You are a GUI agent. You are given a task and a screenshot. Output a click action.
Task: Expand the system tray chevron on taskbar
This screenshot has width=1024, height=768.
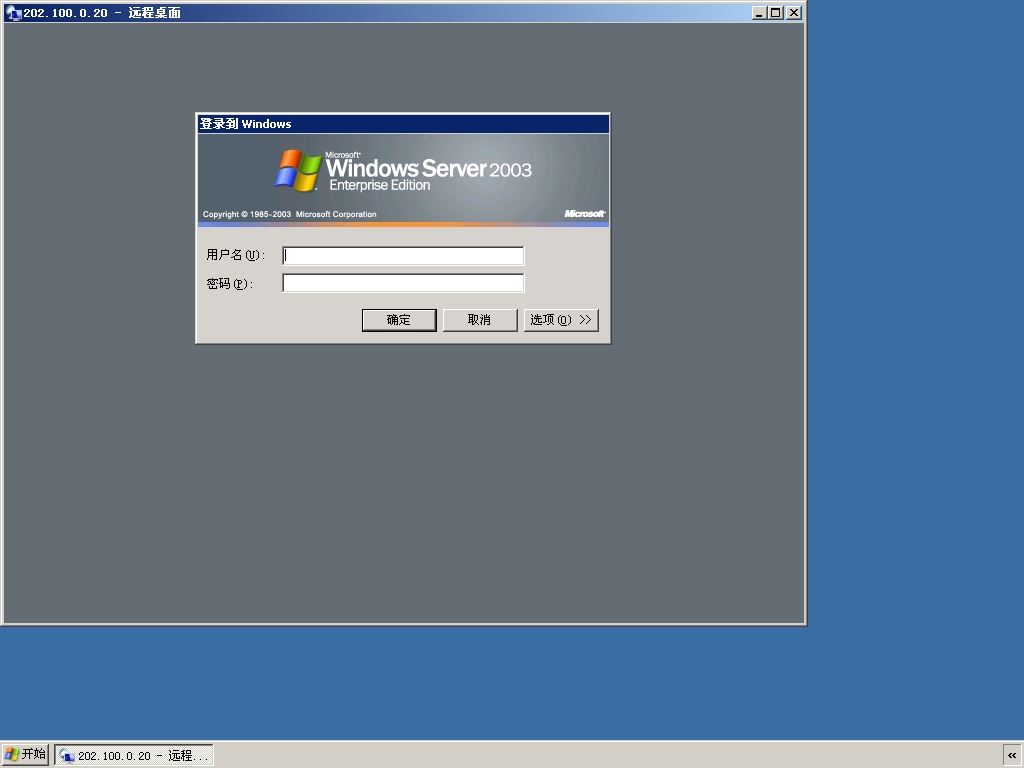point(1012,756)
